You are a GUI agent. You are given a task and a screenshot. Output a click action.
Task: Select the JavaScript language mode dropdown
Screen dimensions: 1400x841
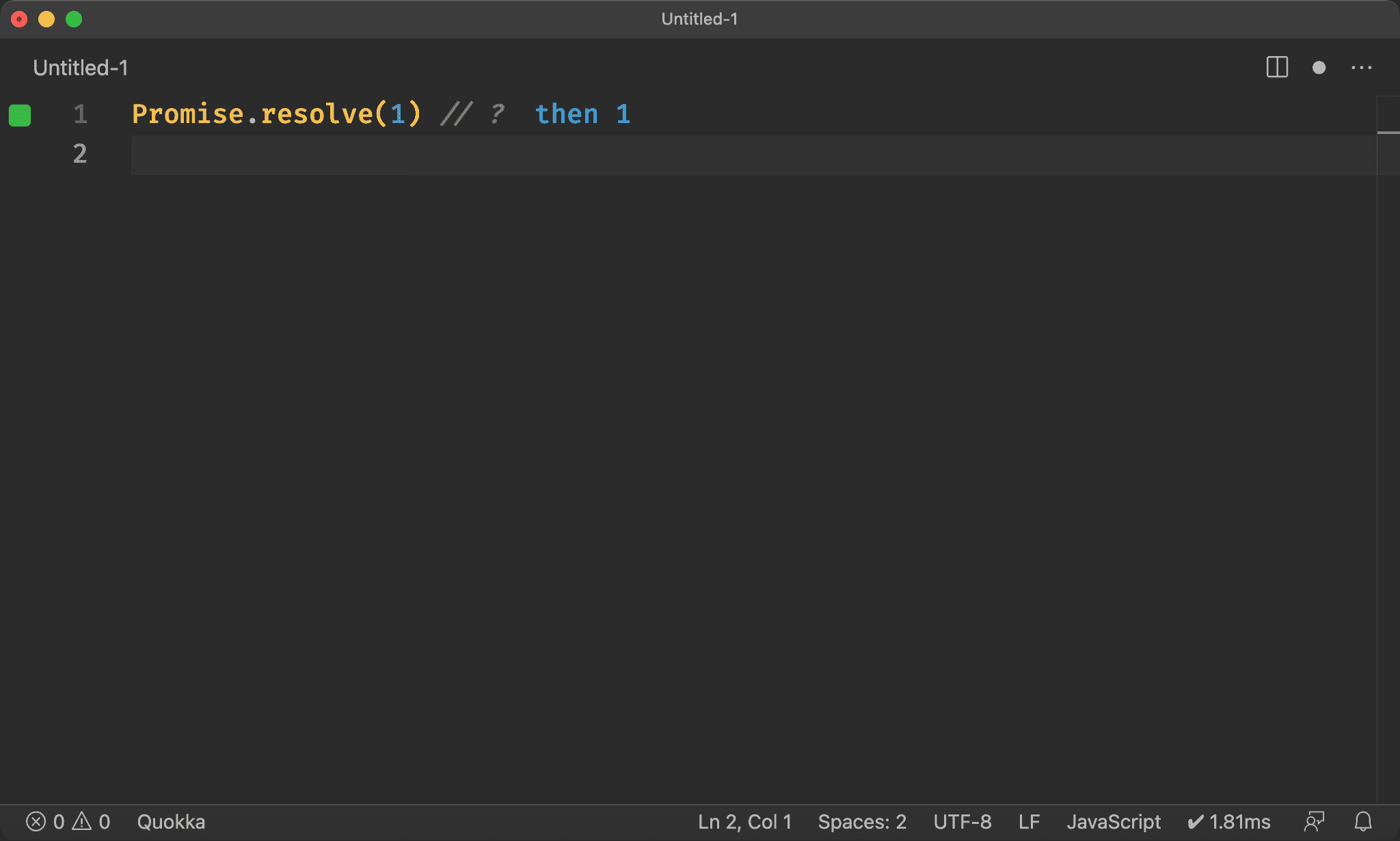coord(1112,821)
